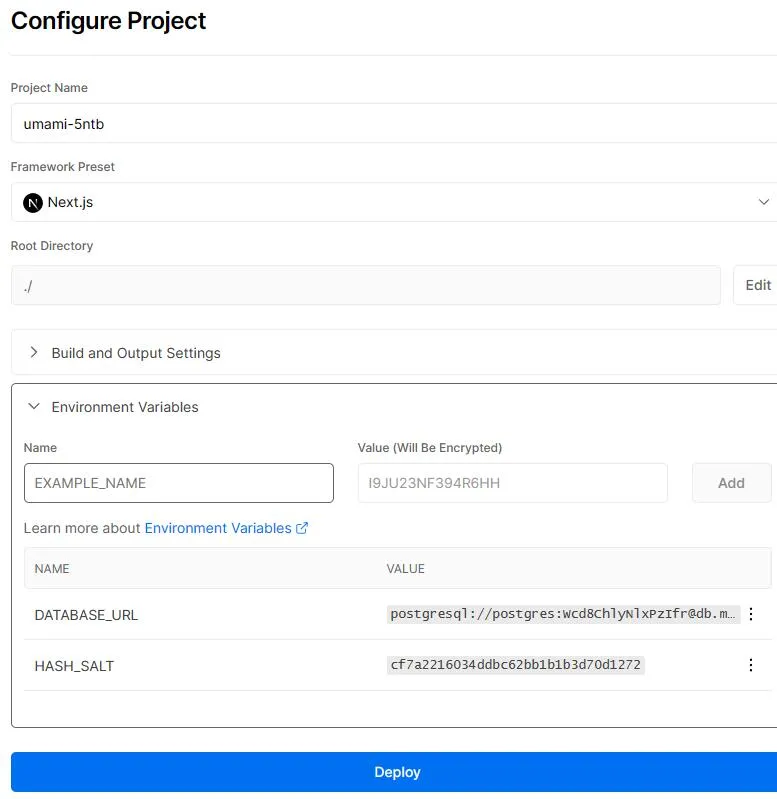The height and width of the screenshot is (799, 777).
Task: Open the Environment Variables documentation link
Action: tap(218, 528)
